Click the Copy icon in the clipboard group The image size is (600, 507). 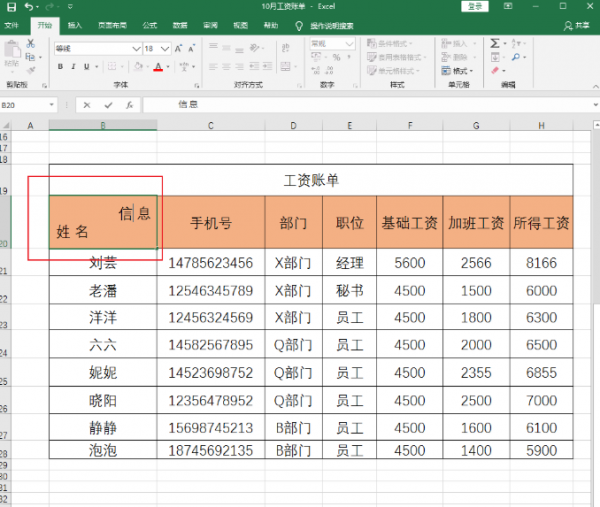click(x=30, y=57)
